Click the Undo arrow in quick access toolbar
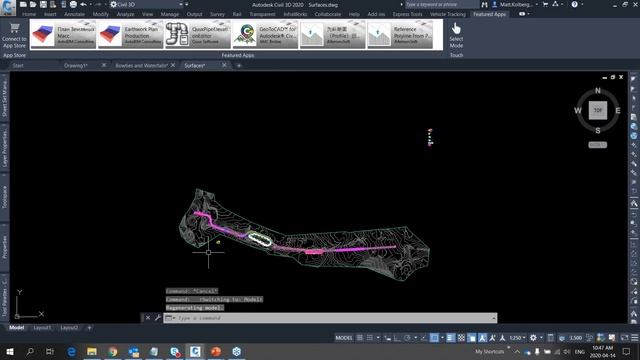The height and width of the screenshot is (360, 640). click(x=83, y=4)
